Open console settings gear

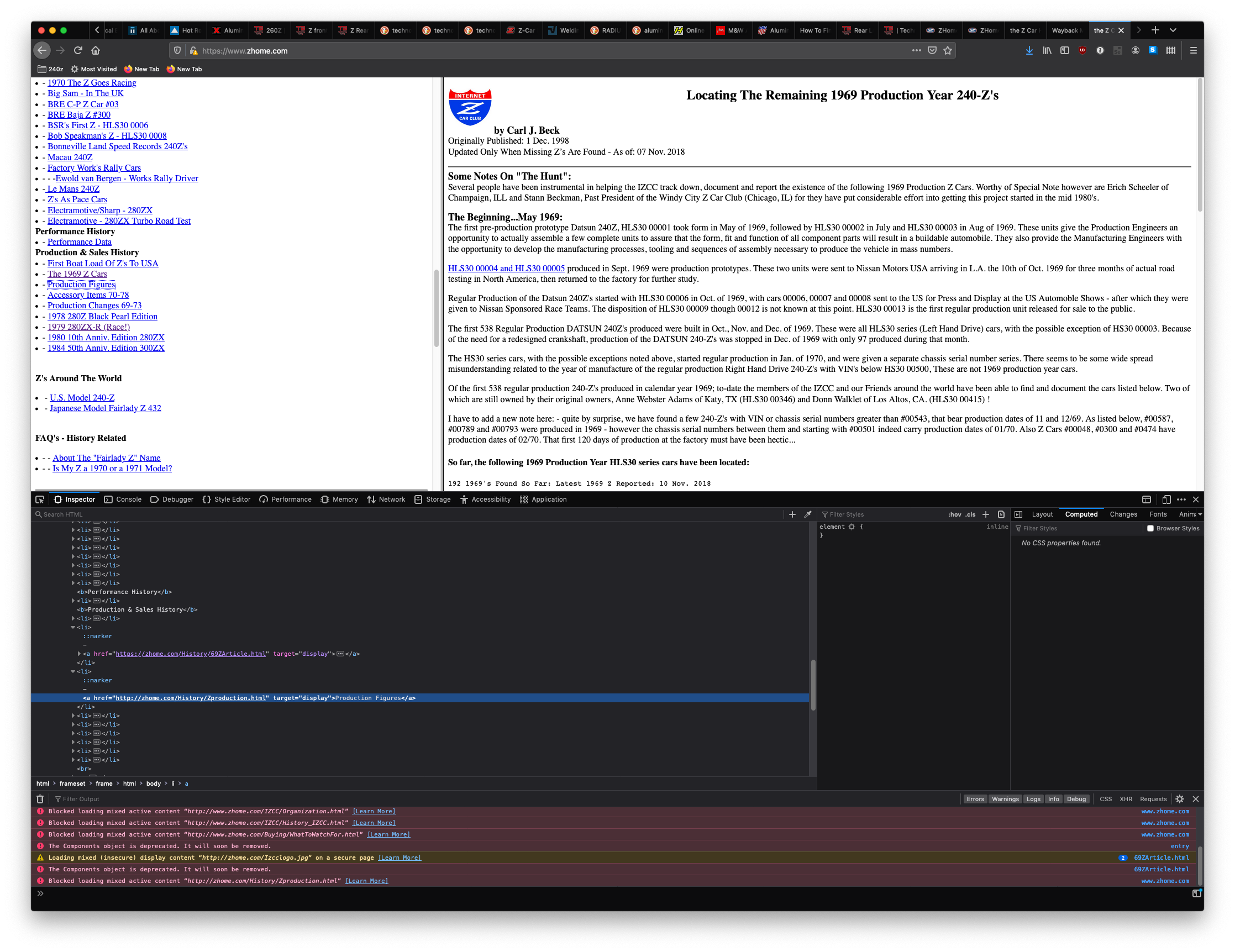[1180, 799]
